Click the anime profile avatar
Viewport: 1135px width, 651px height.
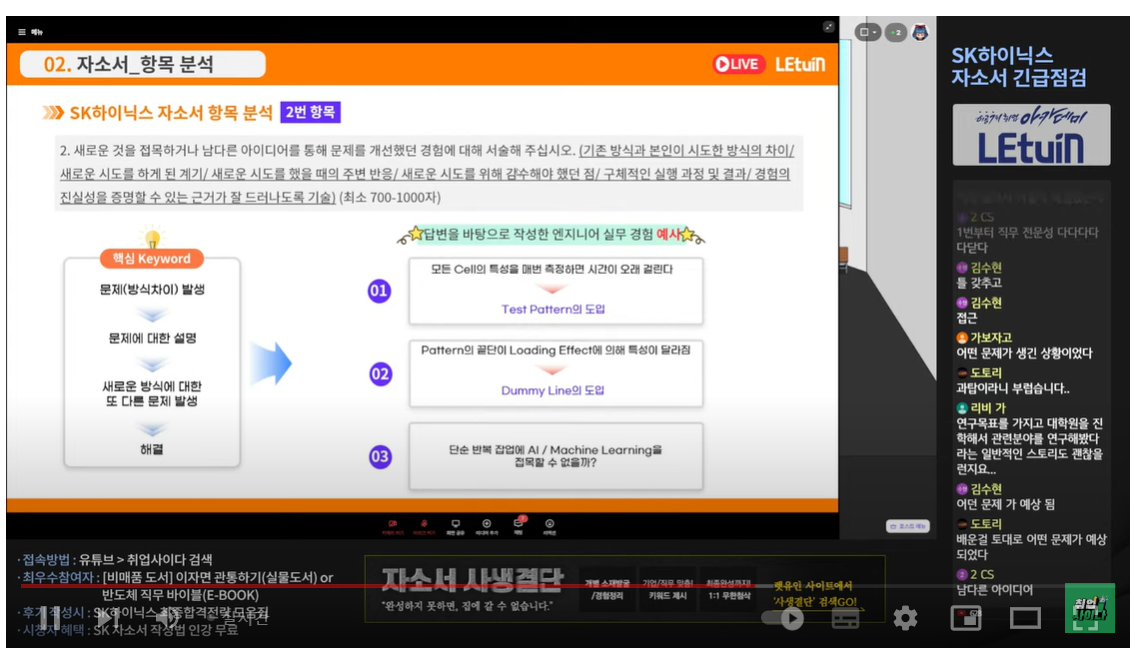coord(920,33)
